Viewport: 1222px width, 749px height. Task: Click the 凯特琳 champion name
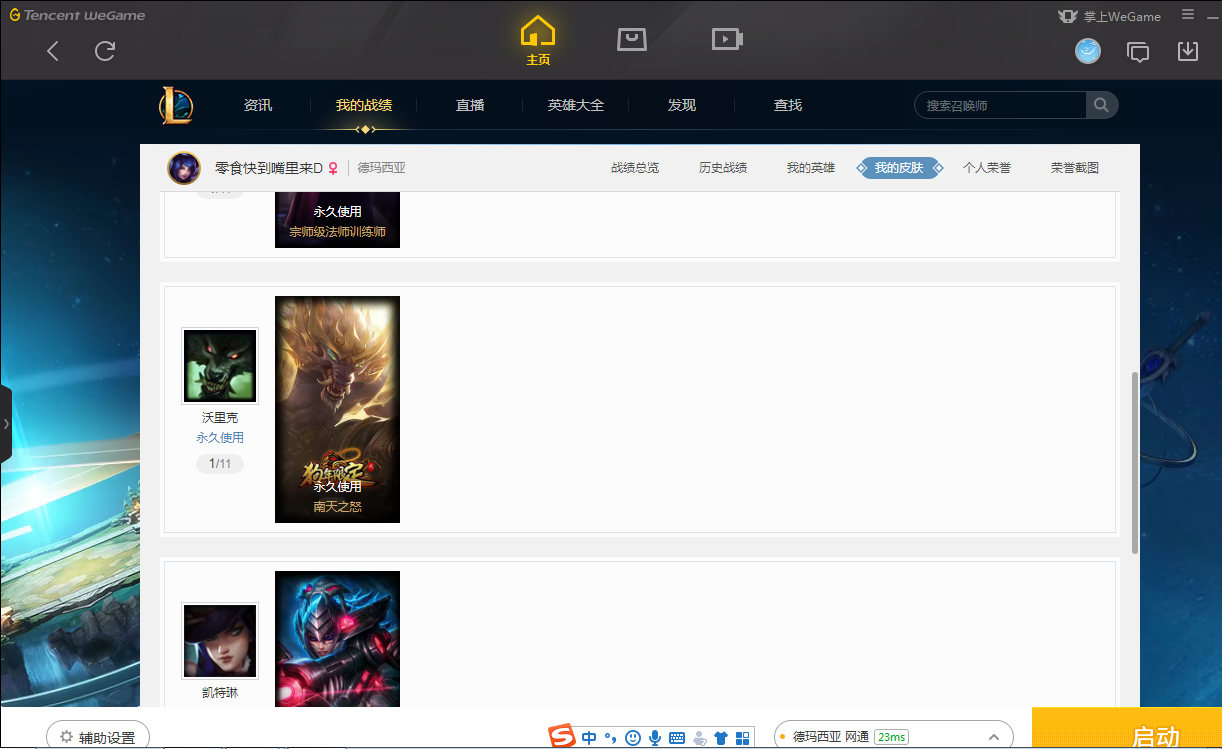220,693
